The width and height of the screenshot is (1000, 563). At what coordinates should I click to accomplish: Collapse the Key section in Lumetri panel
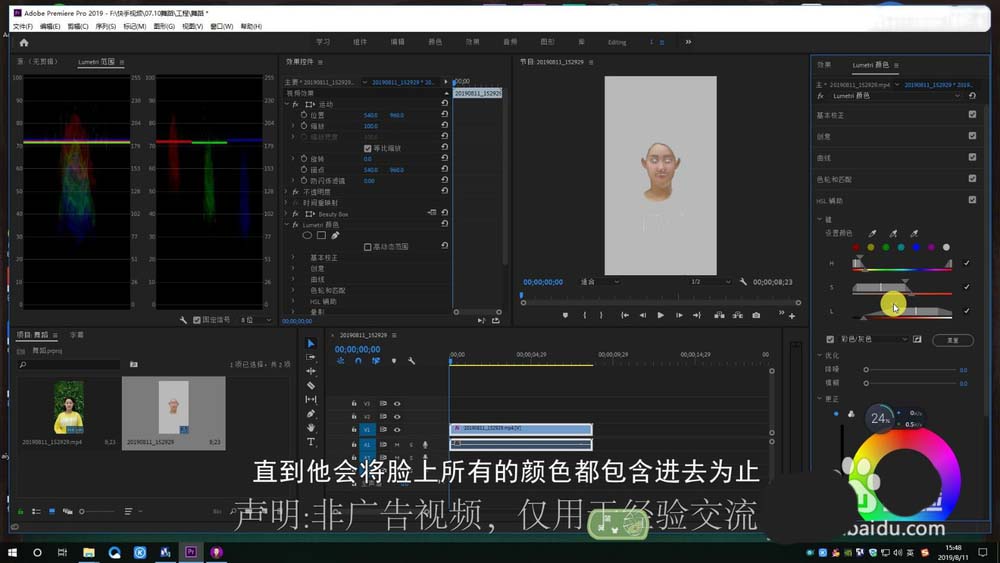coord(820,219)
